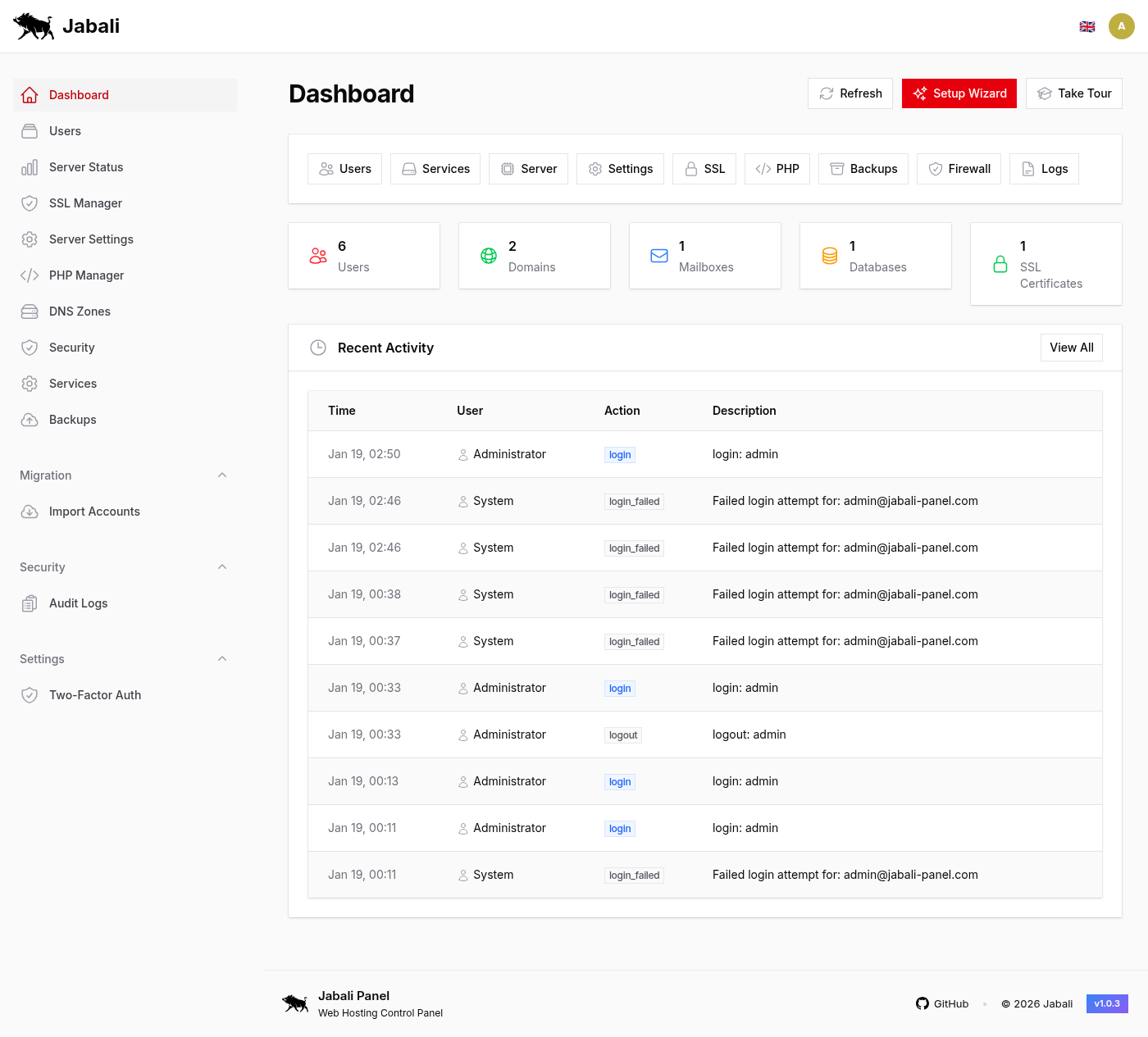The image size is (1148, 1037).
Task: Open the SSL Manager
Action: tap(86, 203)
